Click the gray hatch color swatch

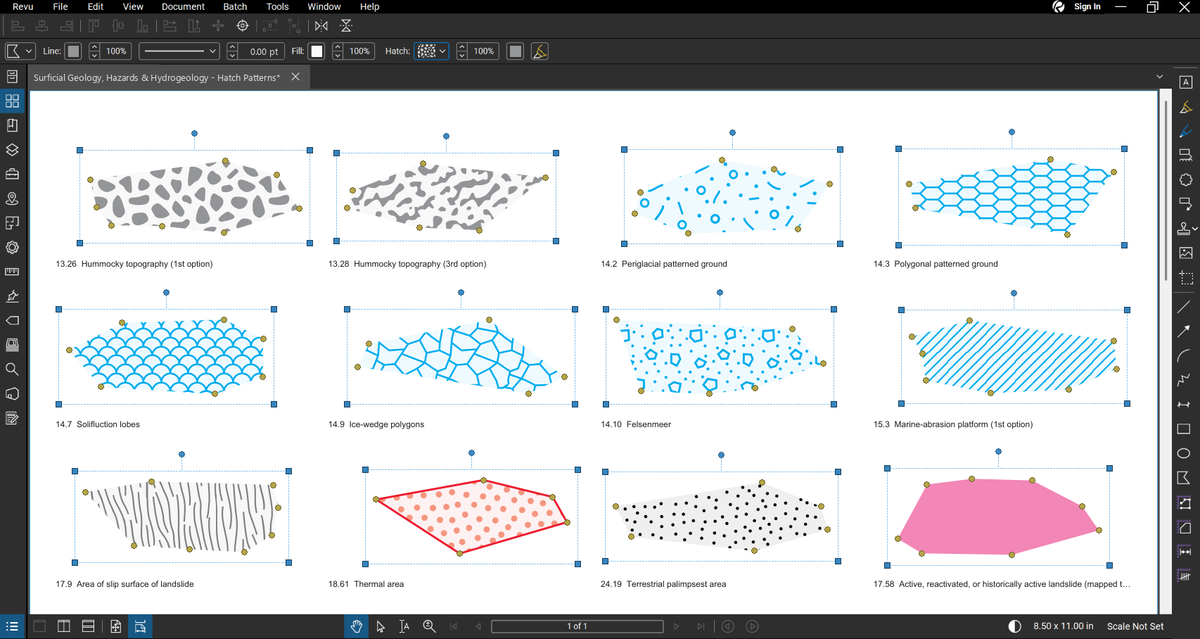tap(515, 51)
